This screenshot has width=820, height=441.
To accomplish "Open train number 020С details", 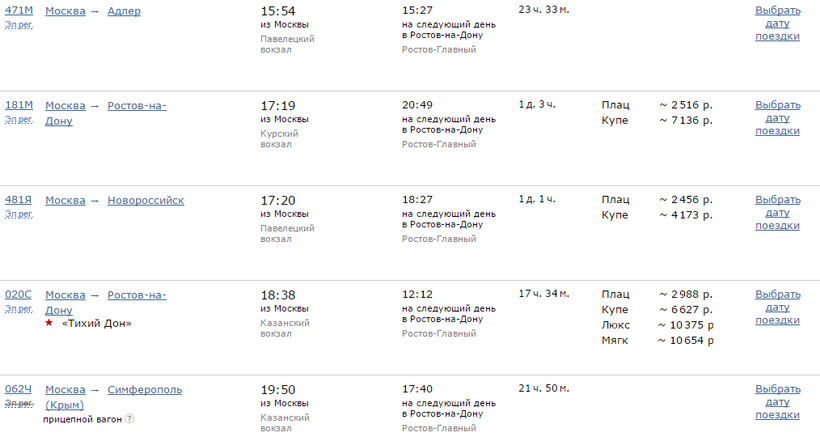I will [19, 295].
